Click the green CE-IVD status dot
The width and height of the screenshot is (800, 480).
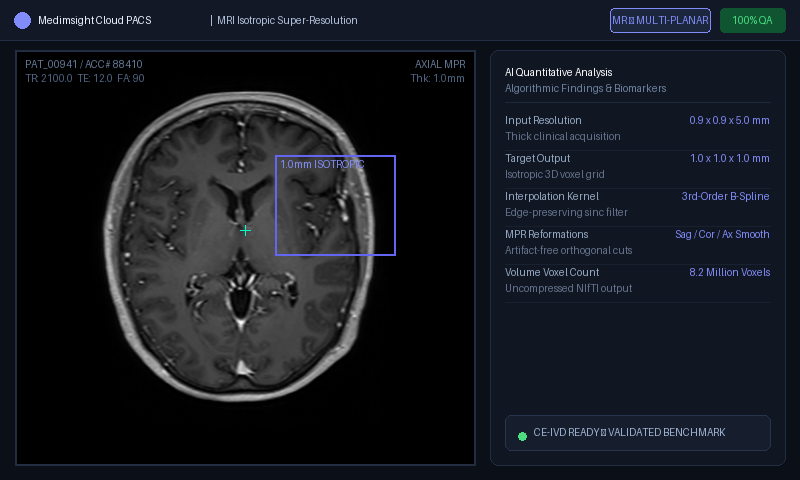tap(522, 436)
